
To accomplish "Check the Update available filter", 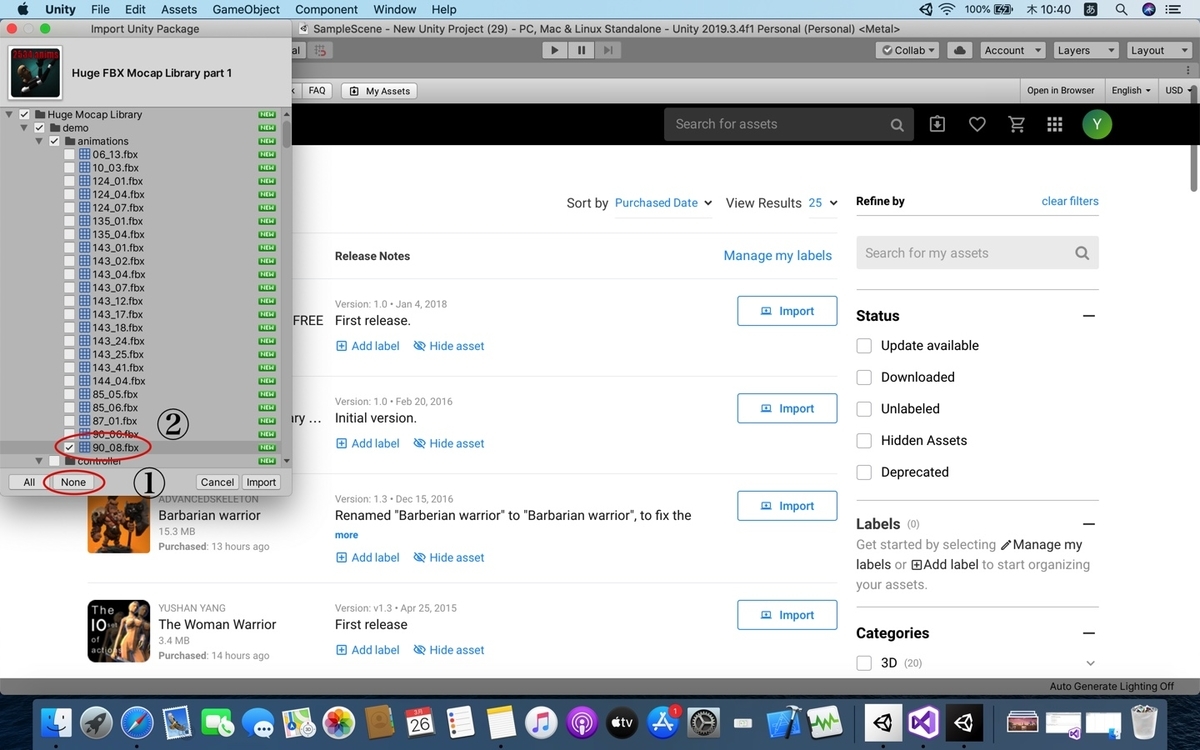I will (864, 346).
